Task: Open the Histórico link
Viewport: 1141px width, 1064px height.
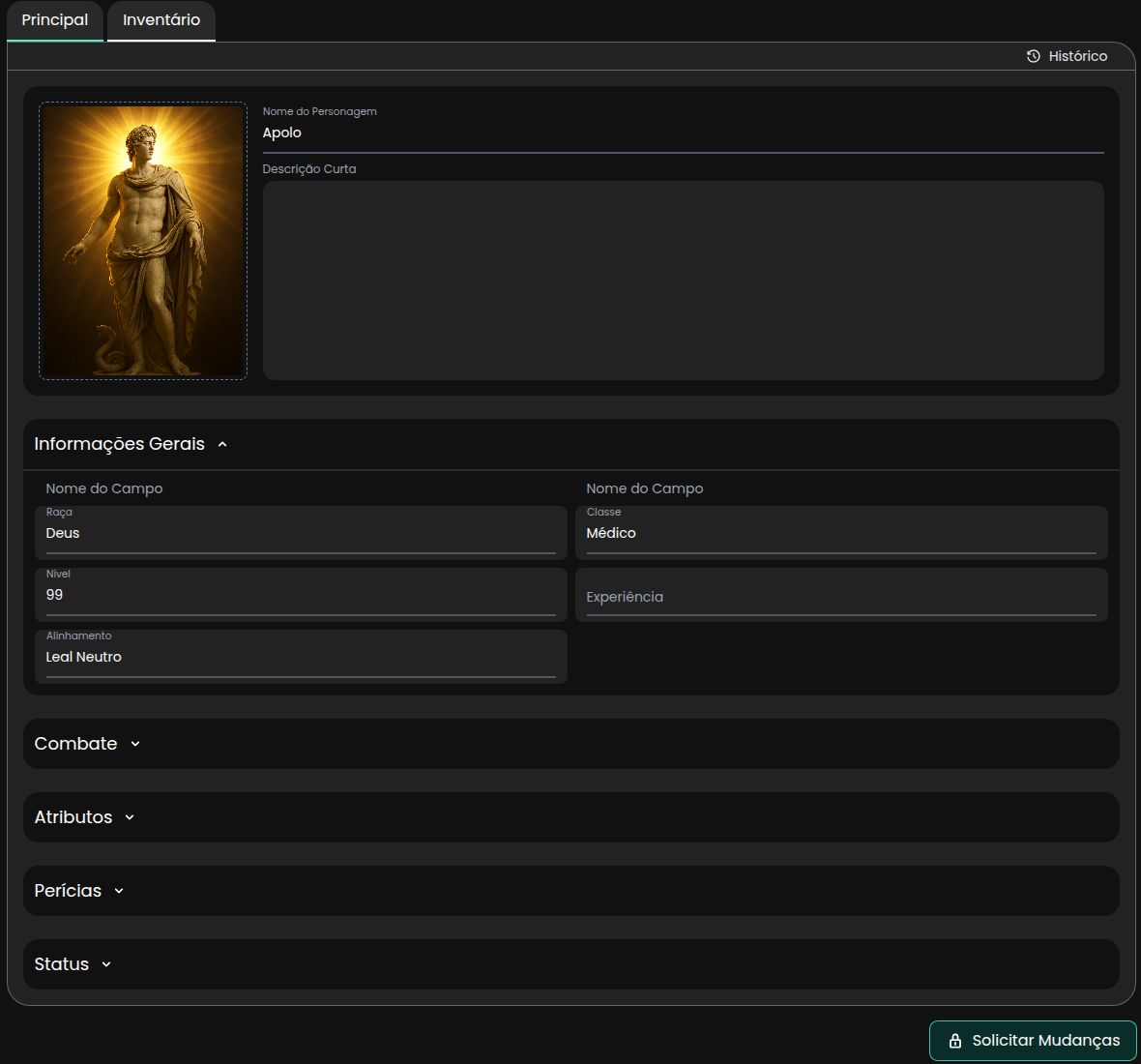Action: click(x=1077, y=56)
